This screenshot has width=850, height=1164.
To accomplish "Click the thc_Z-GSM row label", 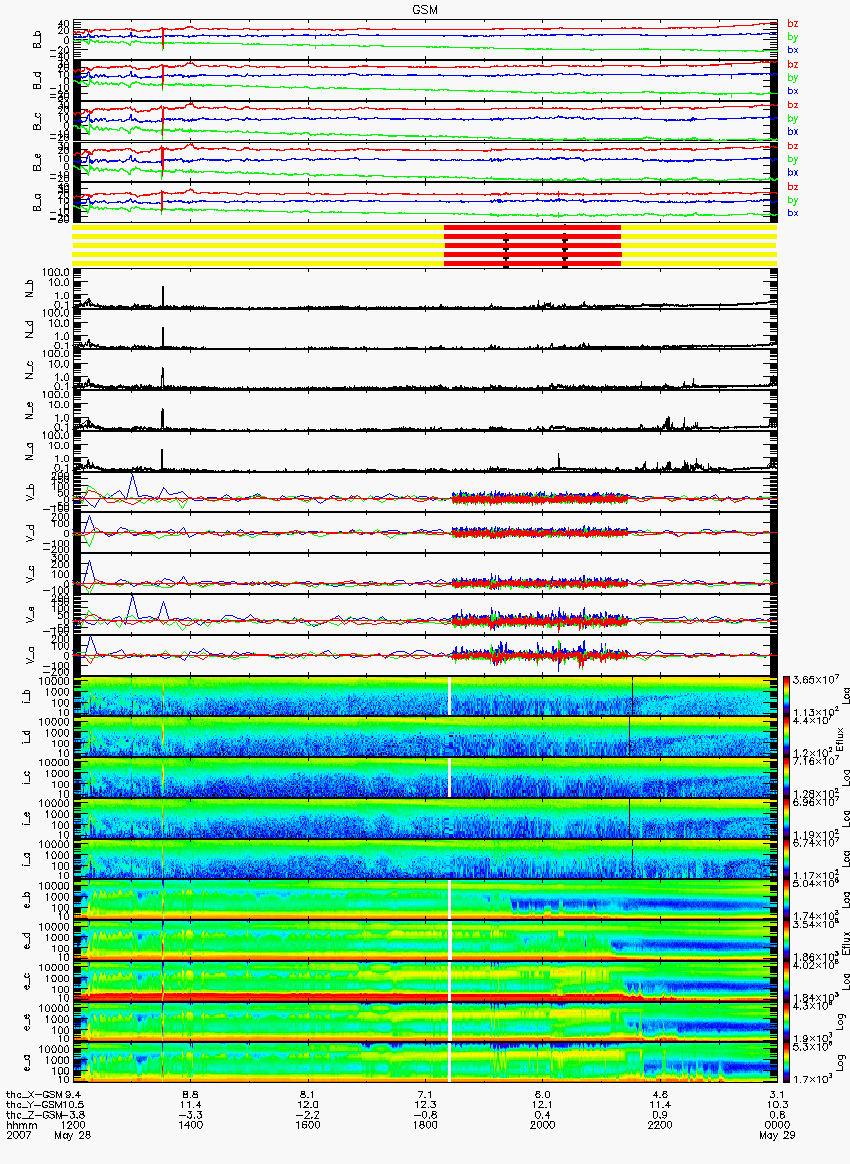I will click(x=34, y=1115).
